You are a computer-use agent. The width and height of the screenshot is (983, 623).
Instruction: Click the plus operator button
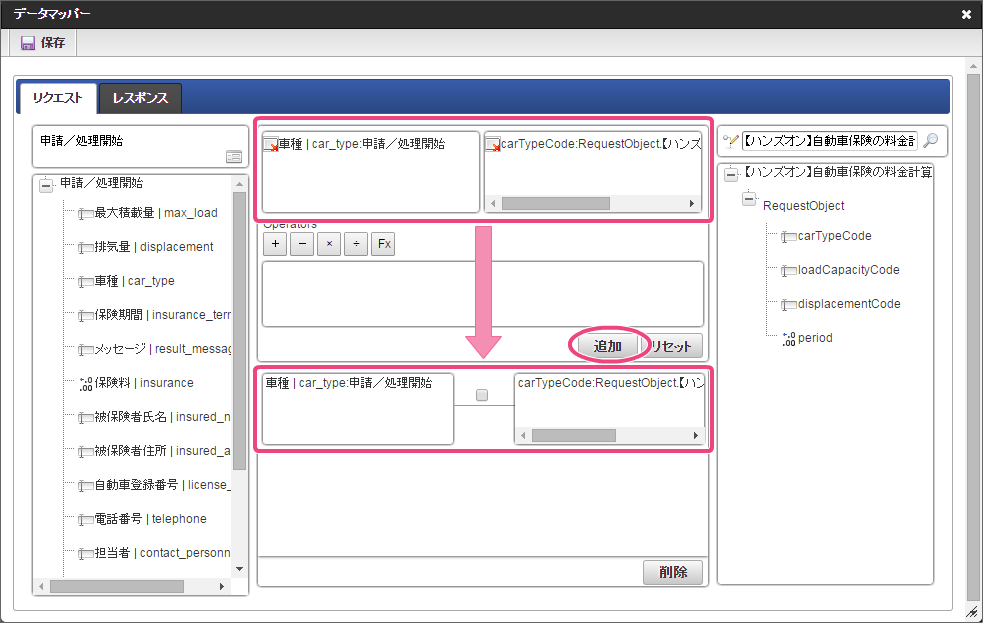tap(275, 244)
